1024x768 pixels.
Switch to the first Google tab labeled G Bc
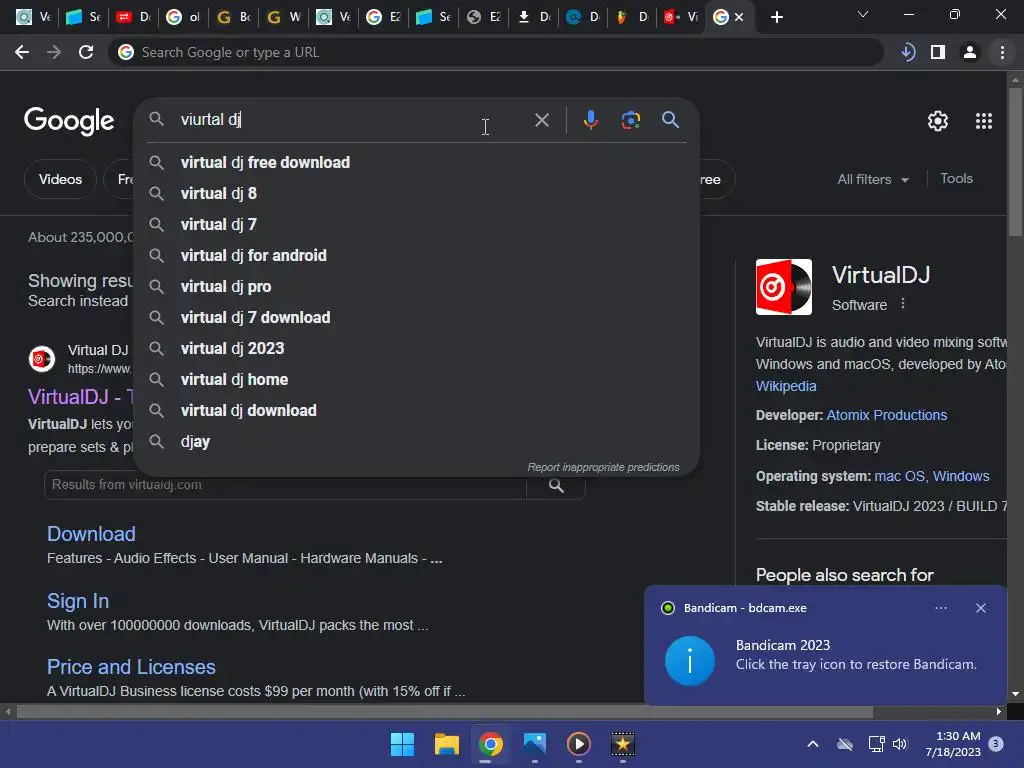234,17
